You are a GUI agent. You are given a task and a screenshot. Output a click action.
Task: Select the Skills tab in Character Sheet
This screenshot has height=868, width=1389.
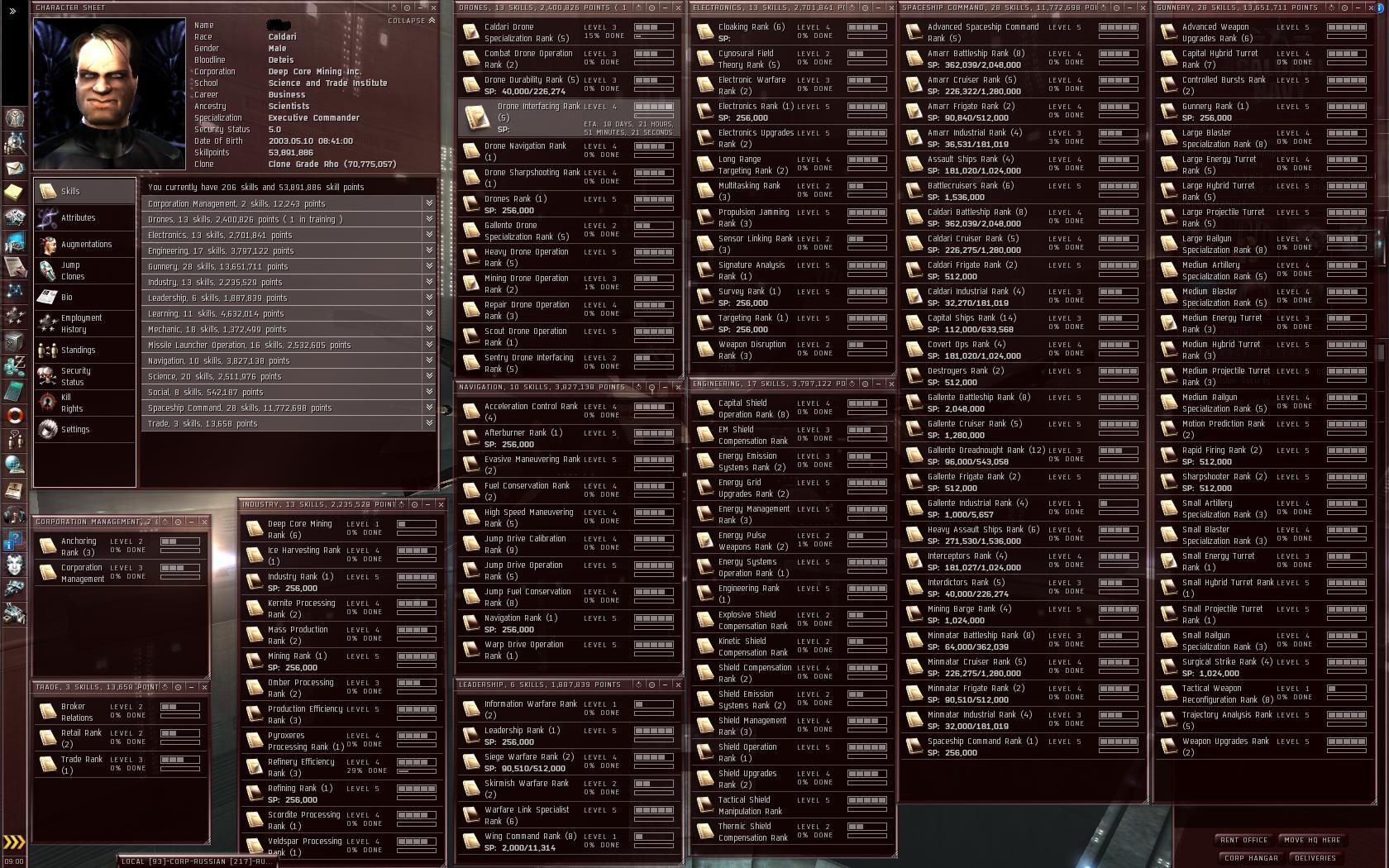tap(85, 191)
